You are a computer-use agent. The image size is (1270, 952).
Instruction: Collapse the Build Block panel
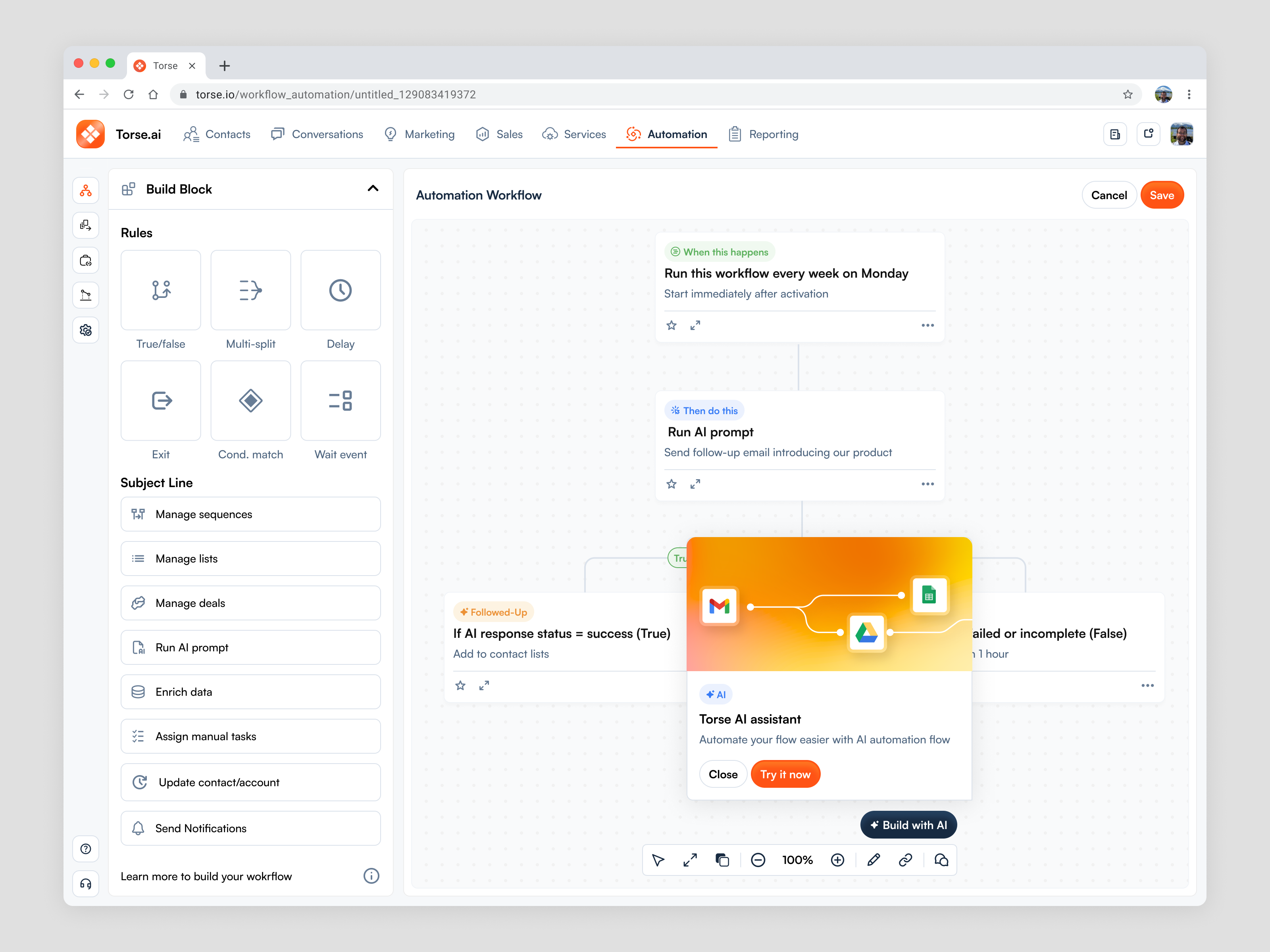[x=373, y=189]
